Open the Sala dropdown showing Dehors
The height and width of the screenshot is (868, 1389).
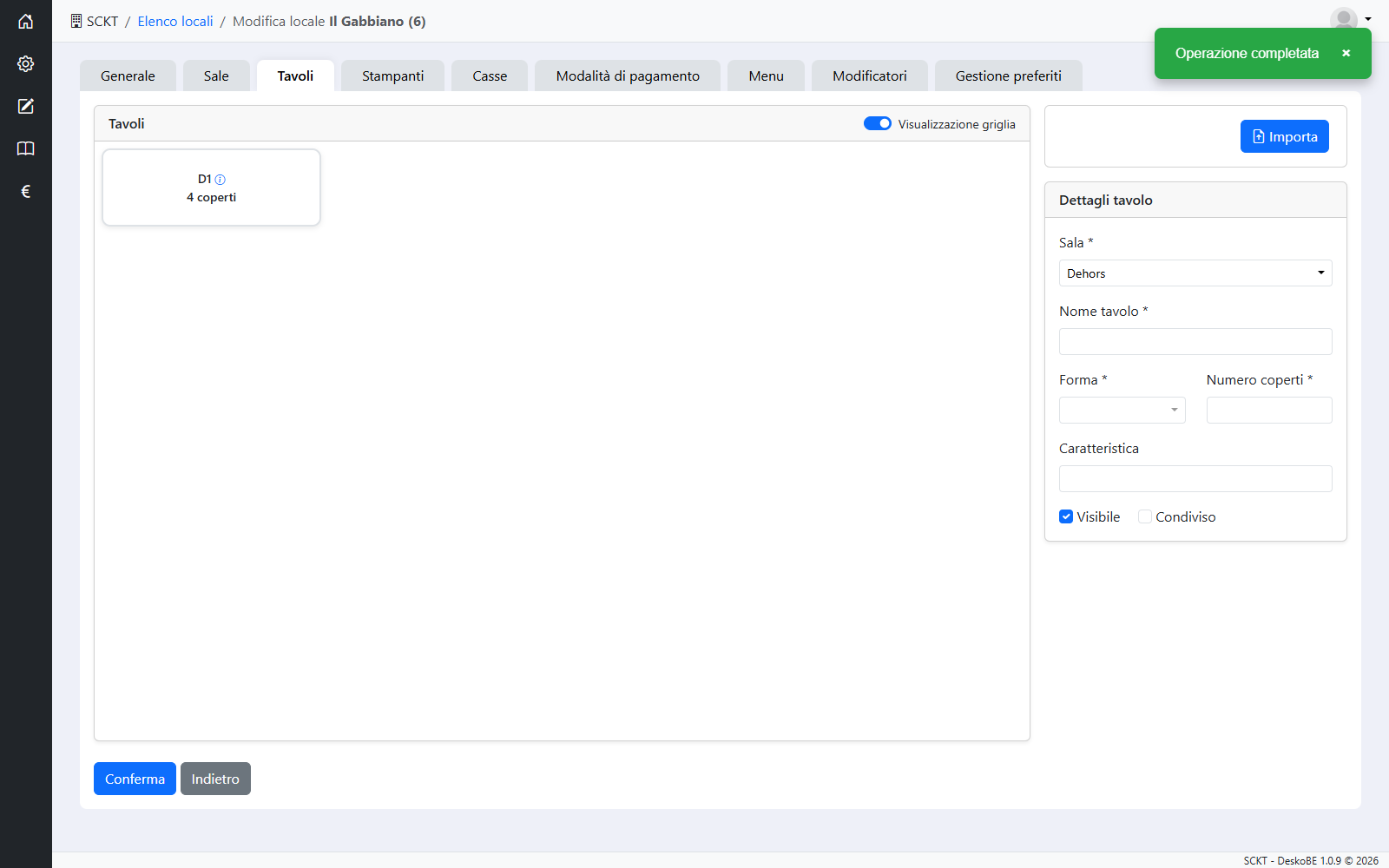click(x=1195, y=273)
